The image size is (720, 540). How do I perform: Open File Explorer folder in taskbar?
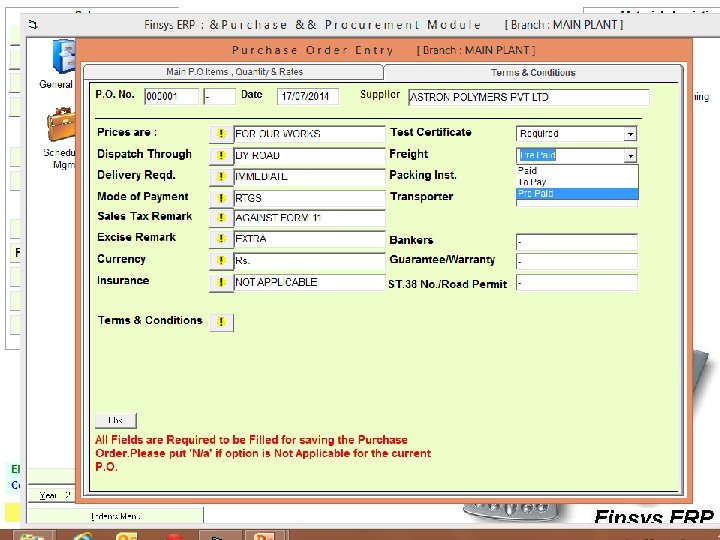click(x=32, y=536)
